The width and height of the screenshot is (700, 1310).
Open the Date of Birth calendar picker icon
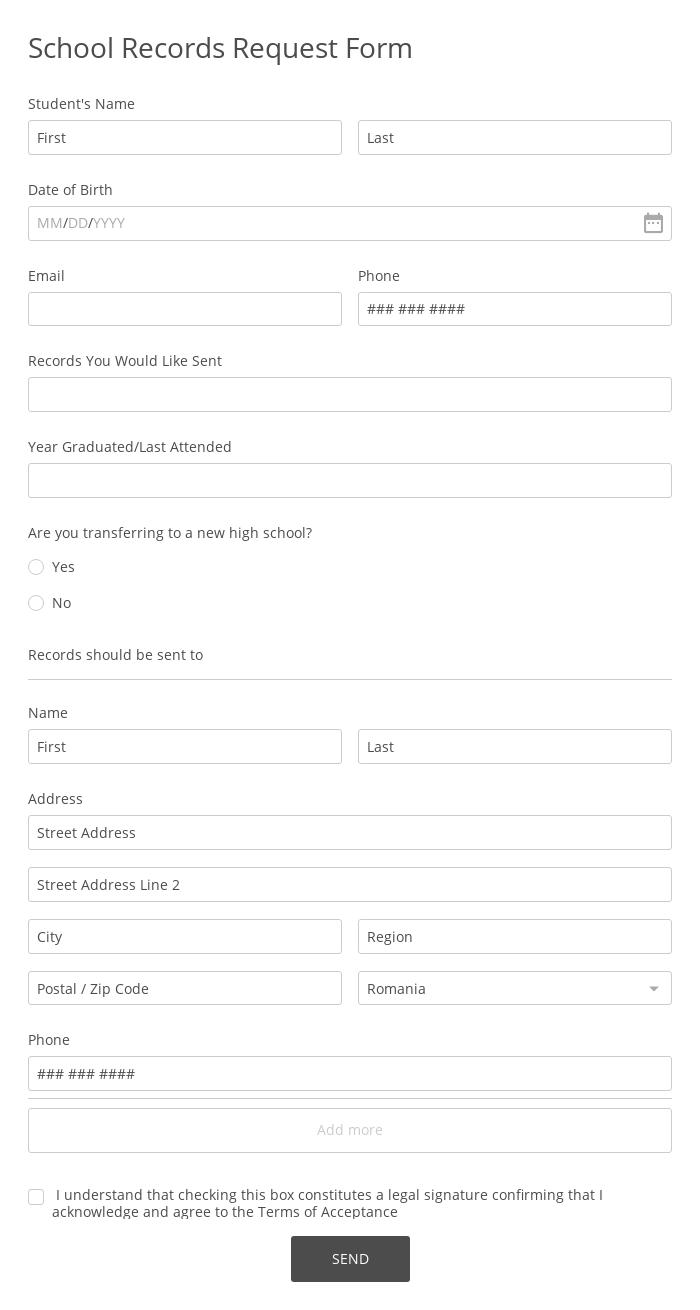(653, 223)
